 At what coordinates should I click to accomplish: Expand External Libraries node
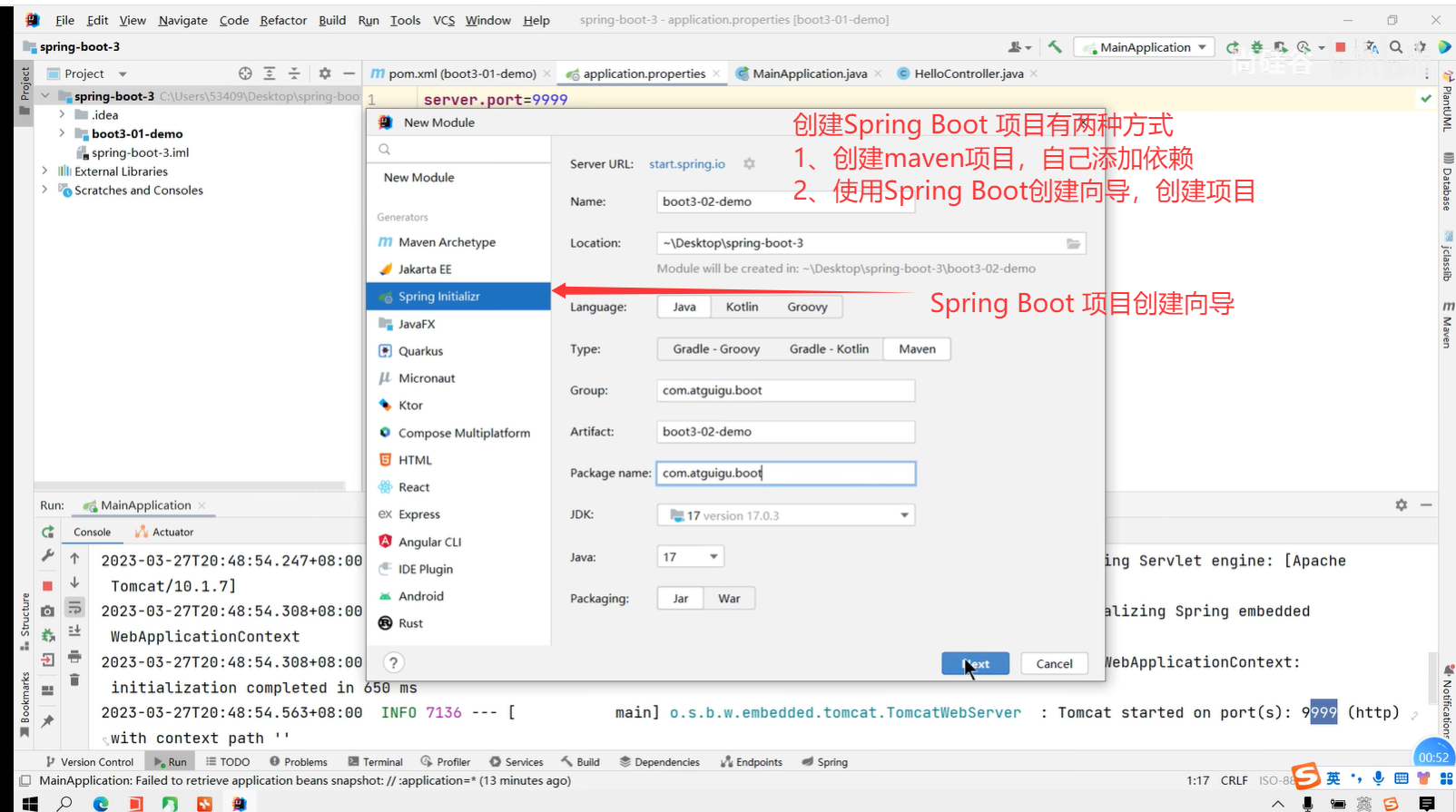click(x=44, y=171)
